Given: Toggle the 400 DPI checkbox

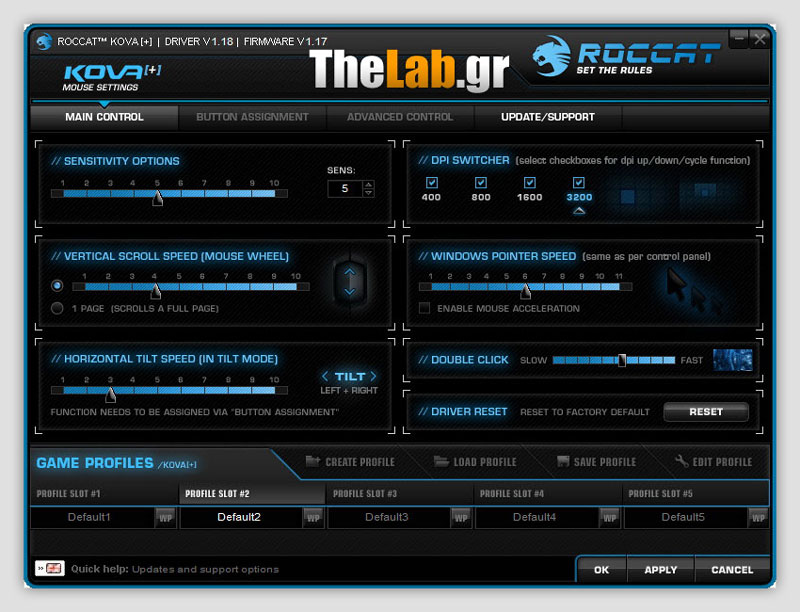Looking at the screenshot, I should (x=432, y=183).
